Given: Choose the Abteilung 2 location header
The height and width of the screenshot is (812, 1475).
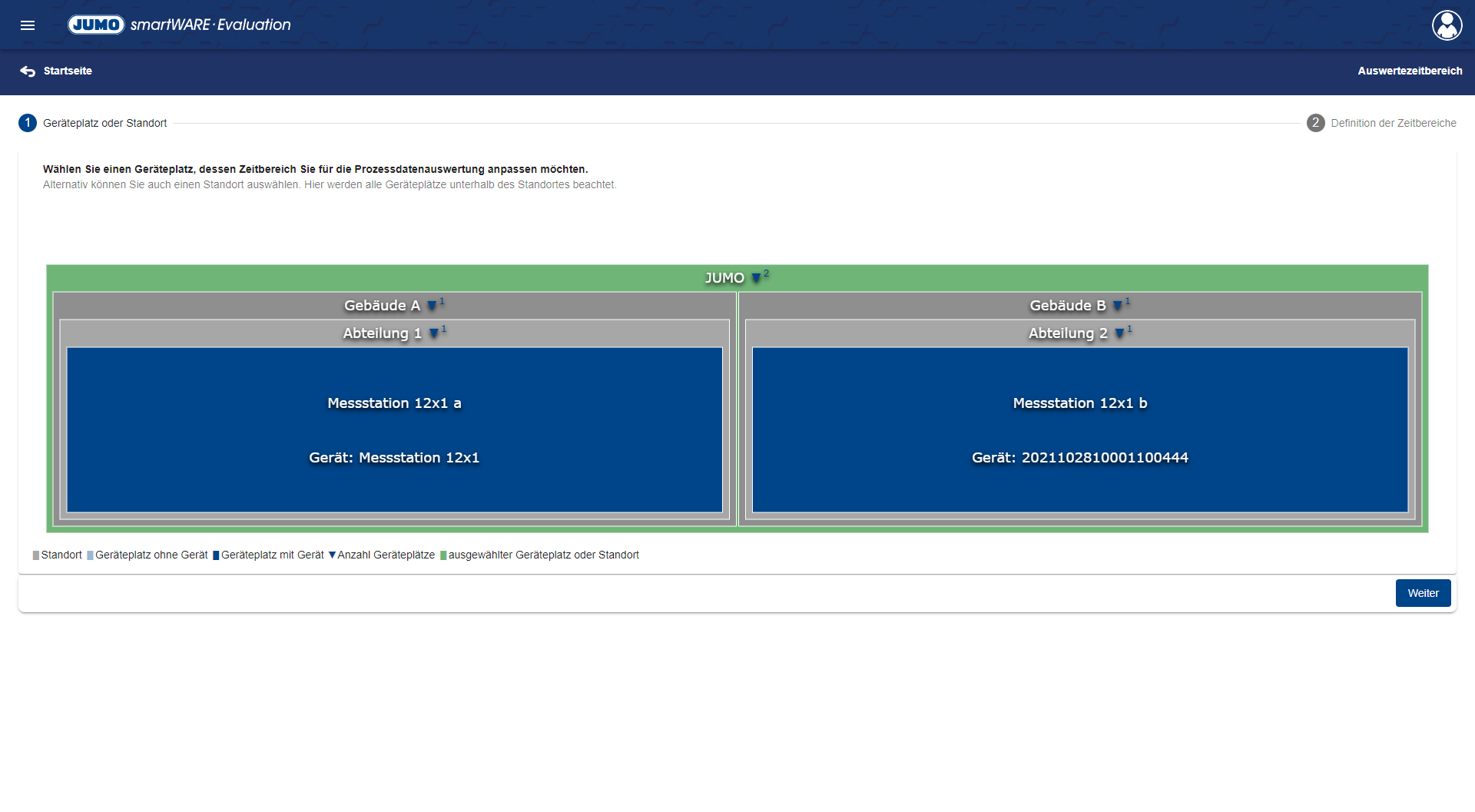Looking at the screenshot, I should (1067, 333).
